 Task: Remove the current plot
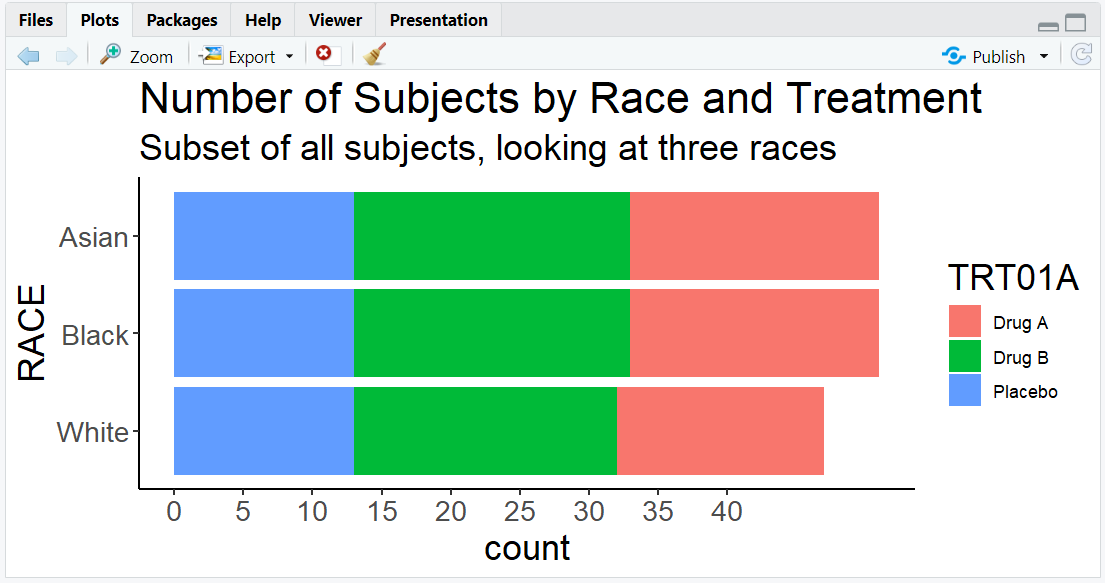pos(324,55)
